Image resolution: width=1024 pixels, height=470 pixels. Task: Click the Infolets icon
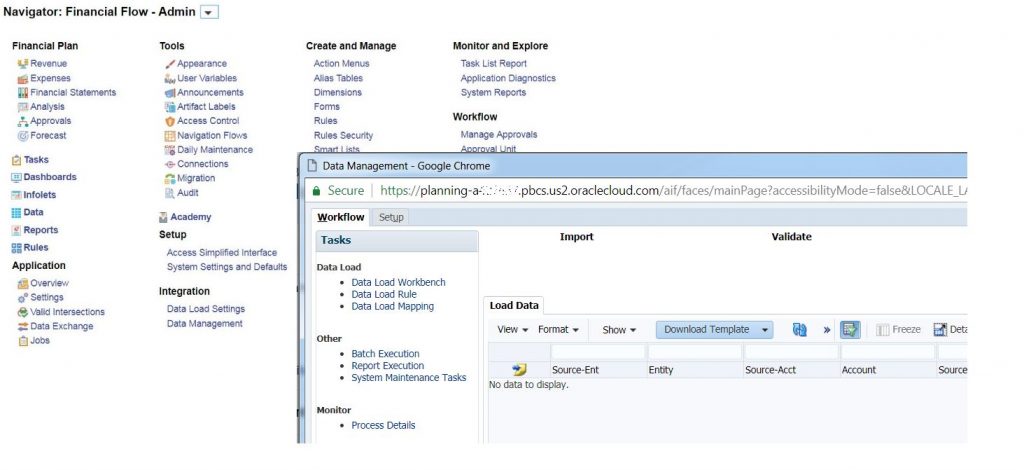(x=16, y=195)
